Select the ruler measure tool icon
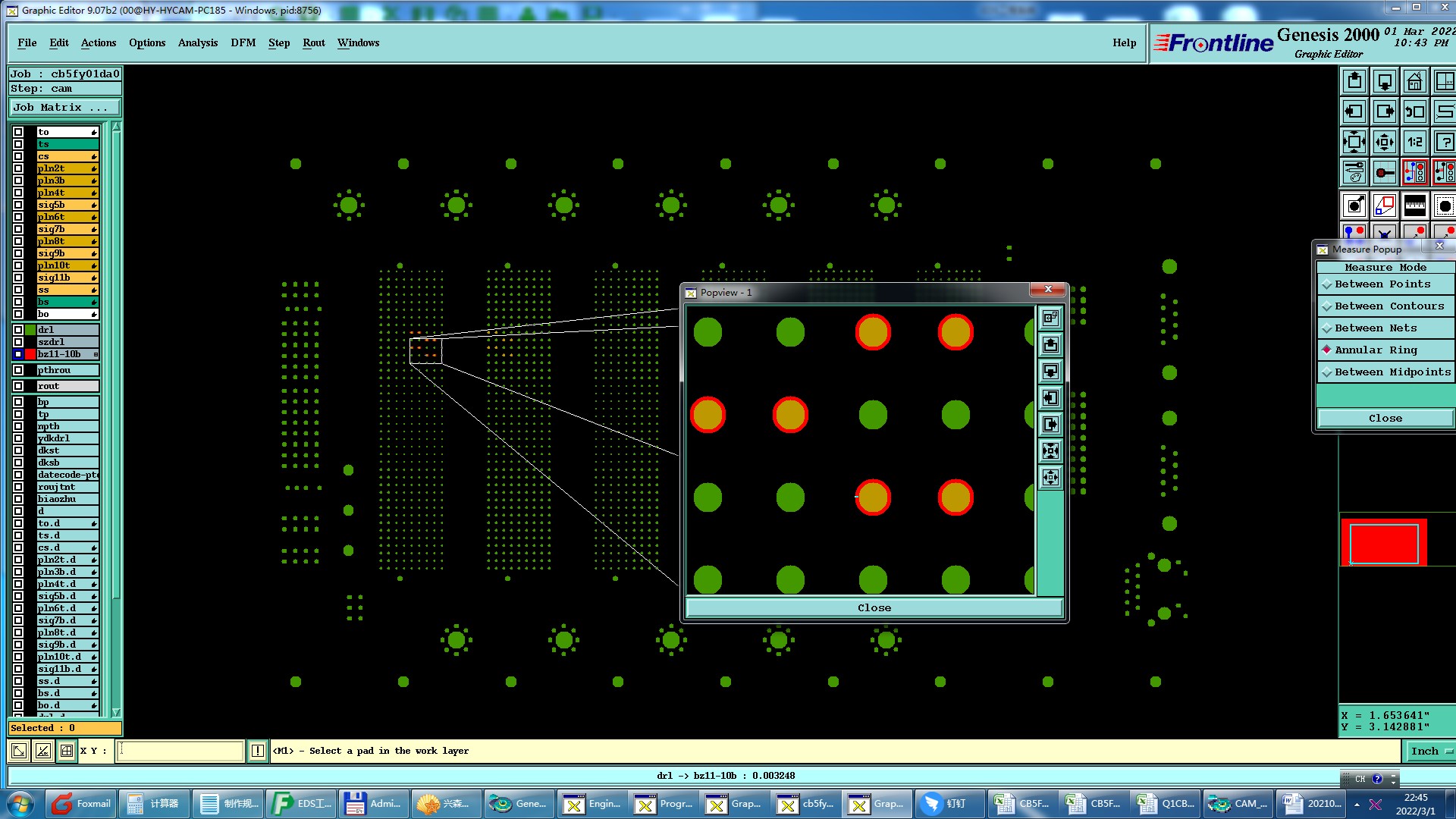The height and width of the screenshot is (819, 1456). [x=1414, y=206]
